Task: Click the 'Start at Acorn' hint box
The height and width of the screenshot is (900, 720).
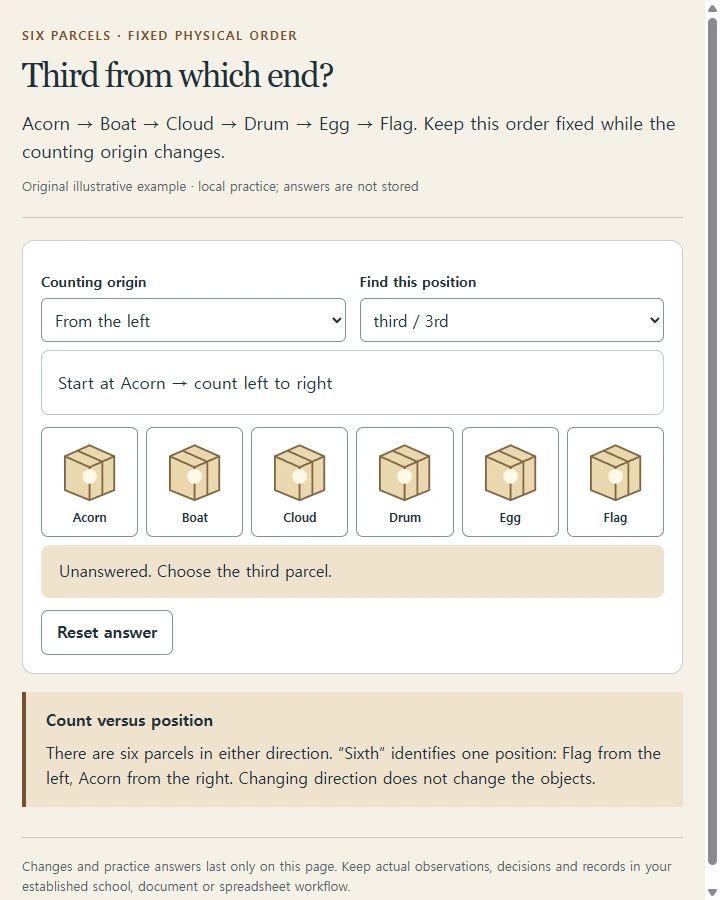Action: click(x=353, y=383)
